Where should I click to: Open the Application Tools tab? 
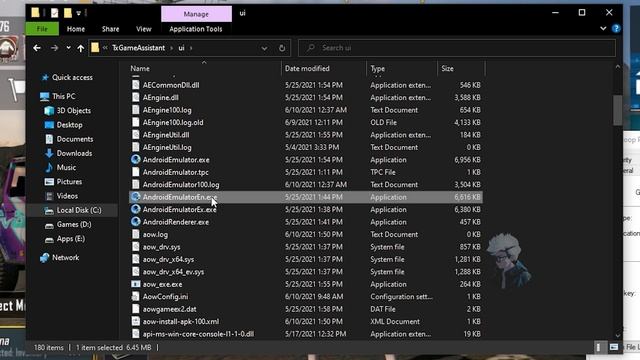tap(196, 29)
